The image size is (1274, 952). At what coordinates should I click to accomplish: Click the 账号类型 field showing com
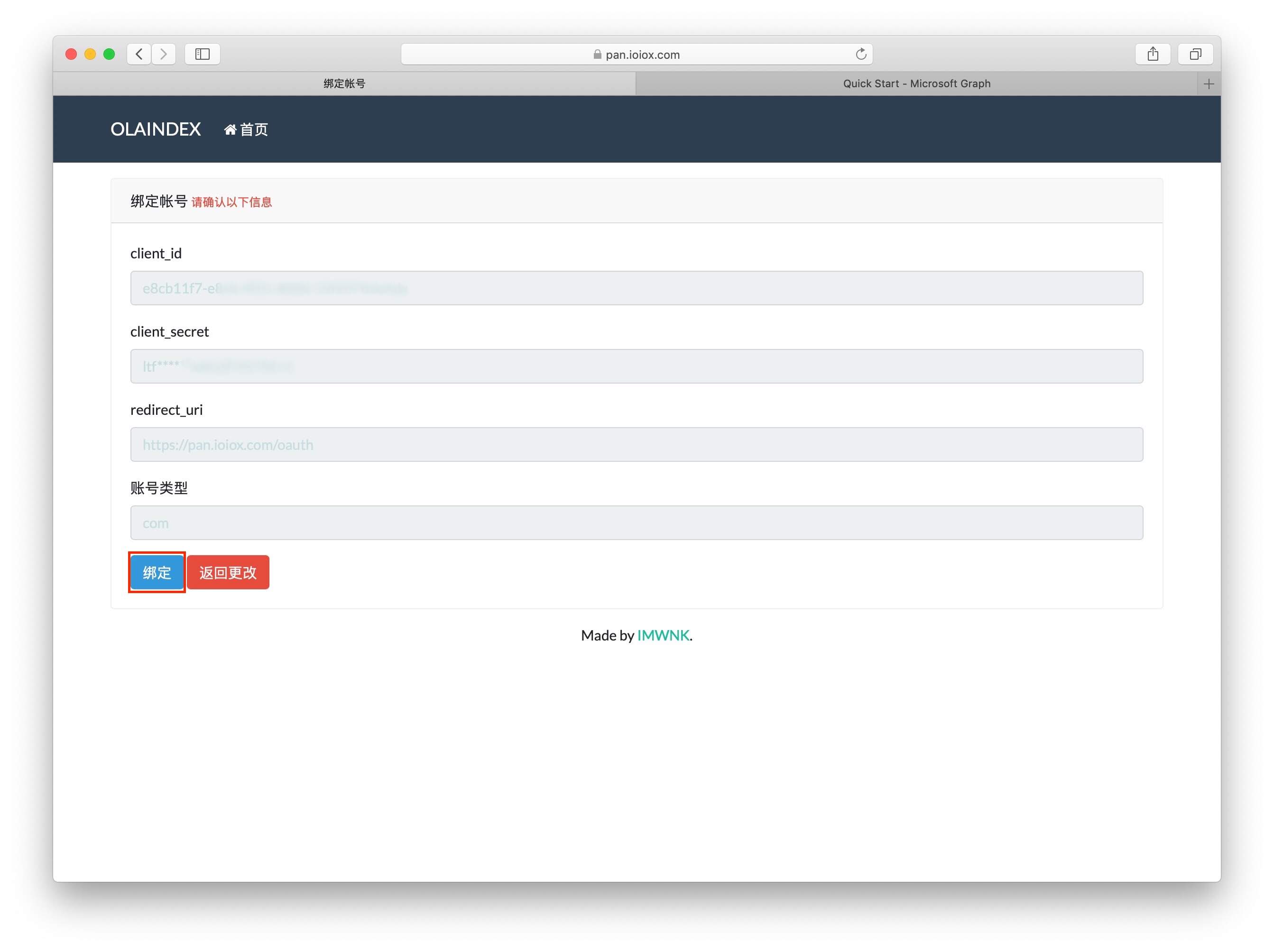[x=637, y=523]
